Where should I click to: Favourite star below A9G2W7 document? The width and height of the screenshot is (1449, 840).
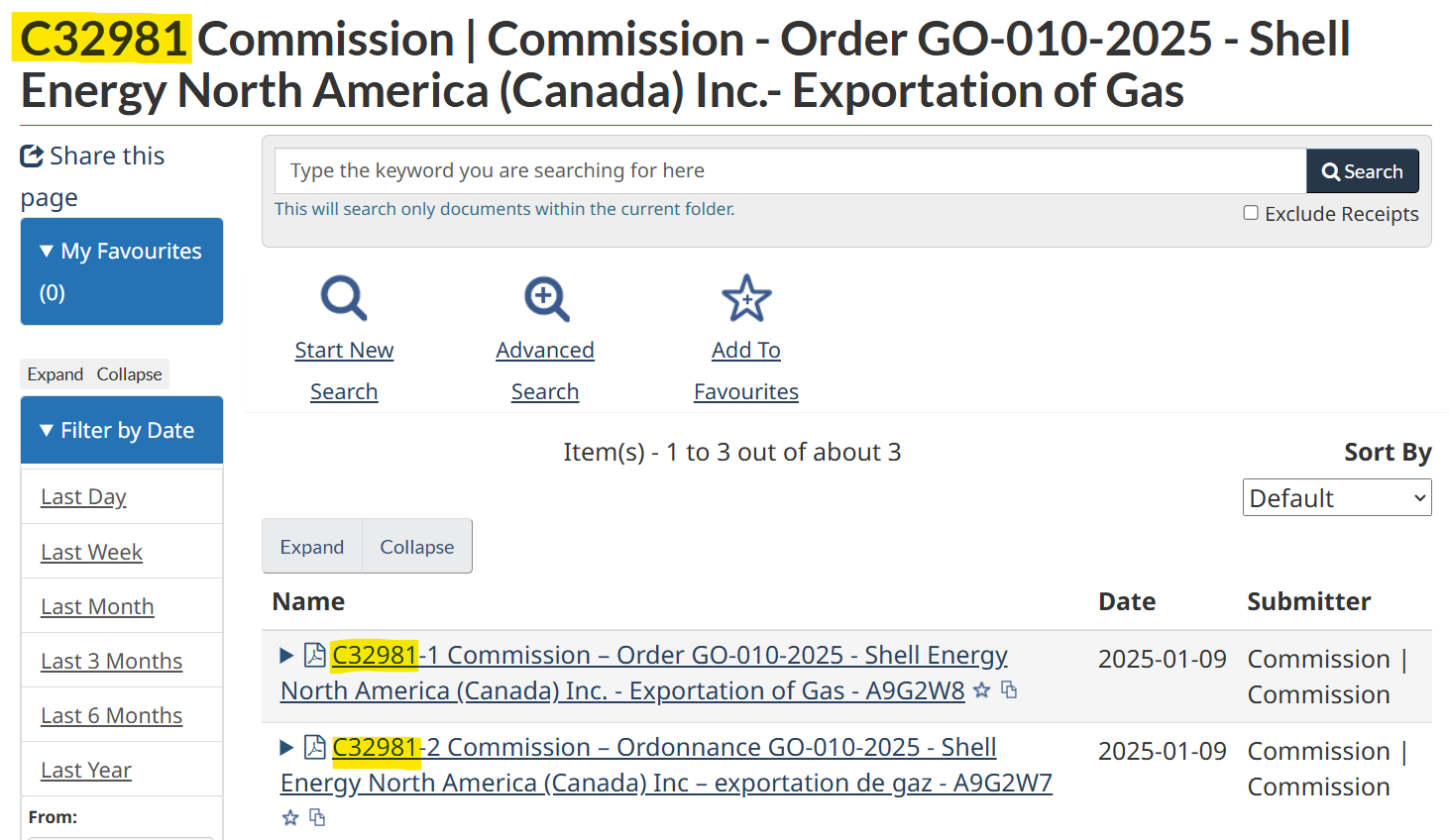click(290, 817)
